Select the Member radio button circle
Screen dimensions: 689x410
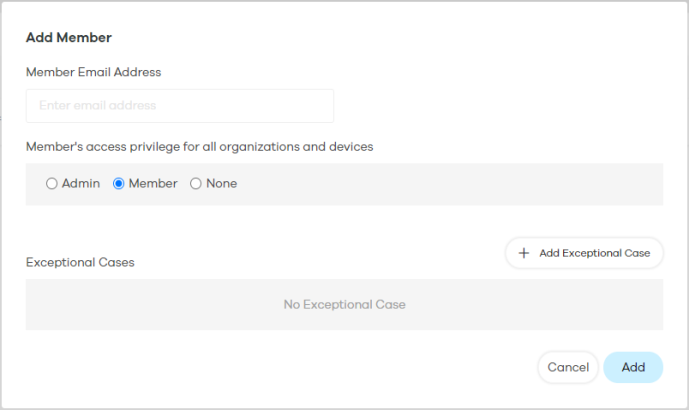118,183
